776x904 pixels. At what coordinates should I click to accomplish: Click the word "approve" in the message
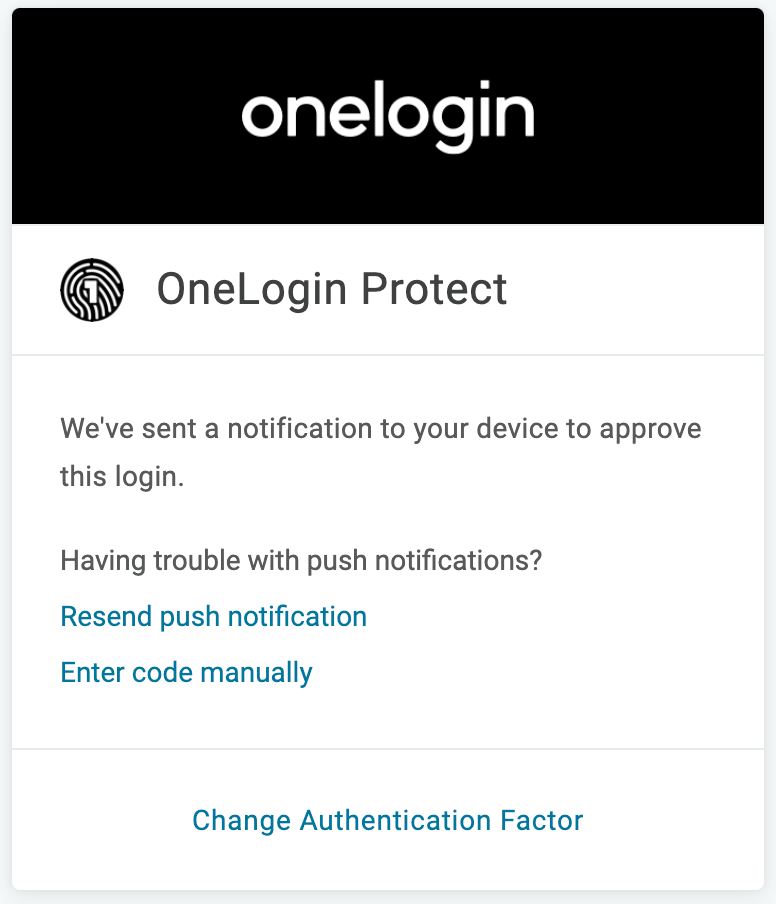point(650,430)
